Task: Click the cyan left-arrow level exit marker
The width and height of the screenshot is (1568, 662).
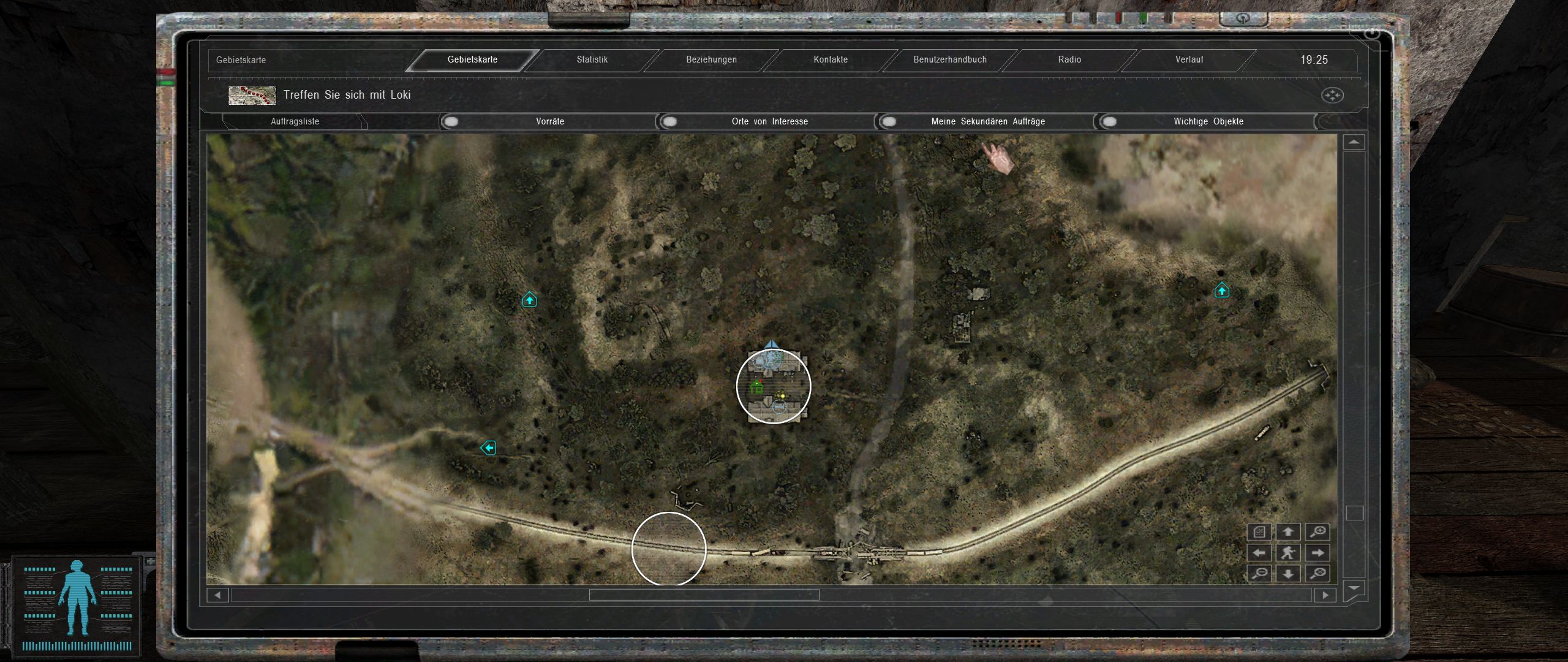Action: 488,448
